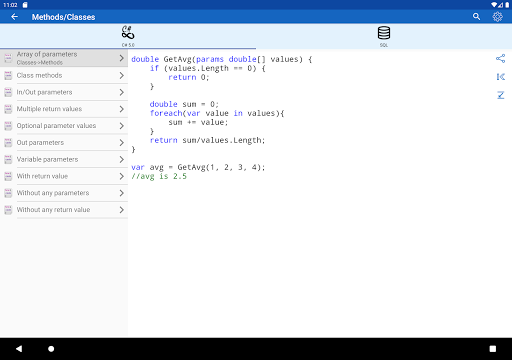This screenshot has width=512, height=360.
Task: Tap the Android back navigation button
Action: pos(19,349)
